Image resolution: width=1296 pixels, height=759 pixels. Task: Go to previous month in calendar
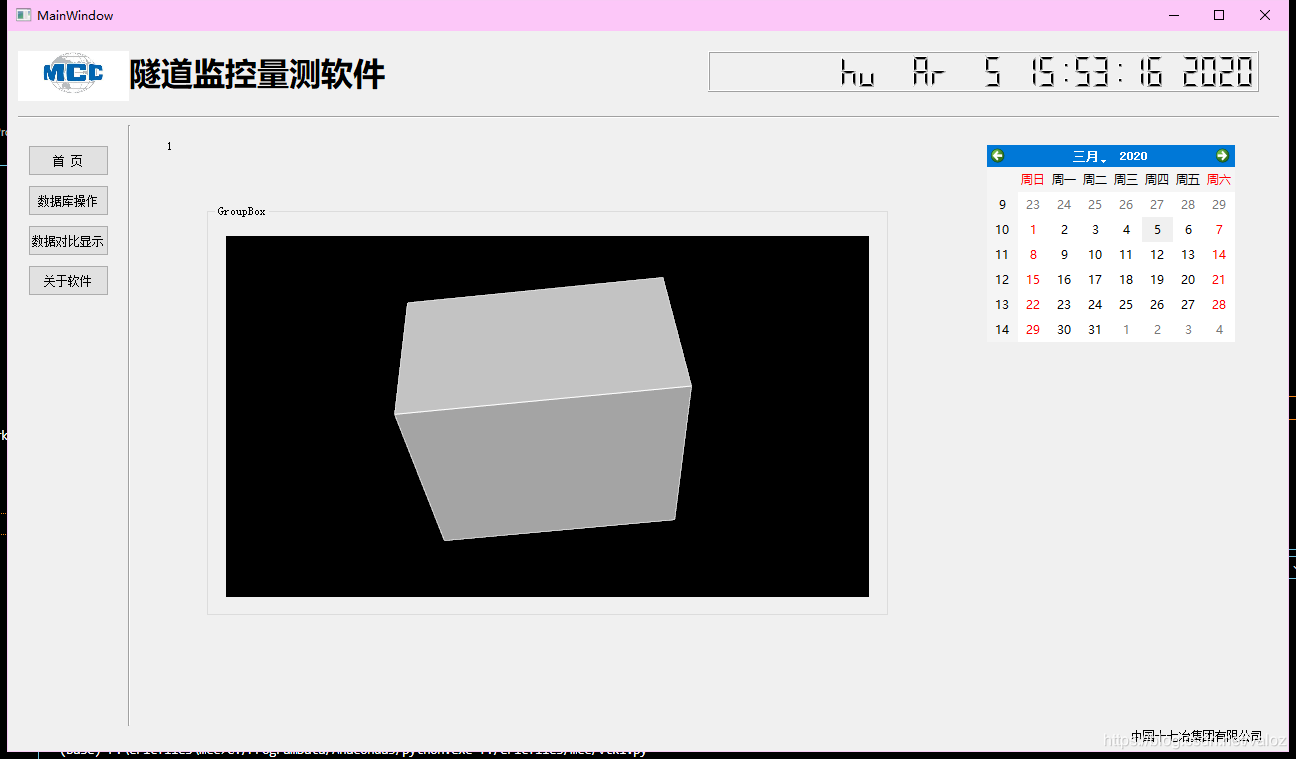click(997, 156)
